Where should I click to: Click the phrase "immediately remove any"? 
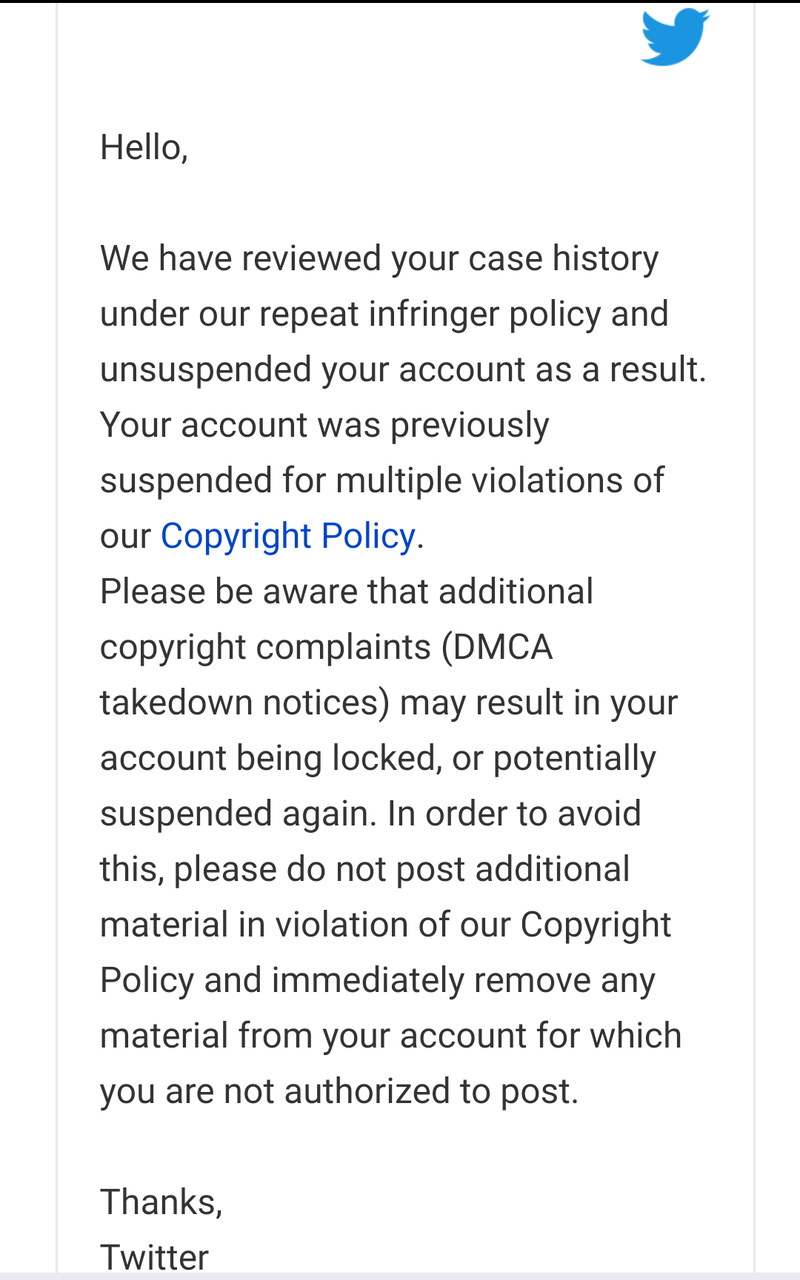coord(463,980)
